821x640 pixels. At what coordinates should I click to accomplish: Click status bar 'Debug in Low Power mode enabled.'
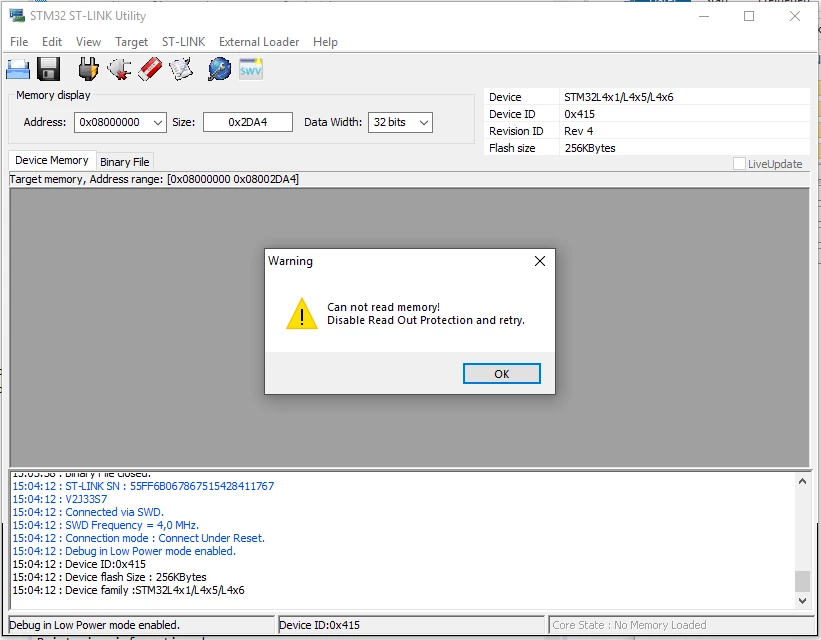94,625
